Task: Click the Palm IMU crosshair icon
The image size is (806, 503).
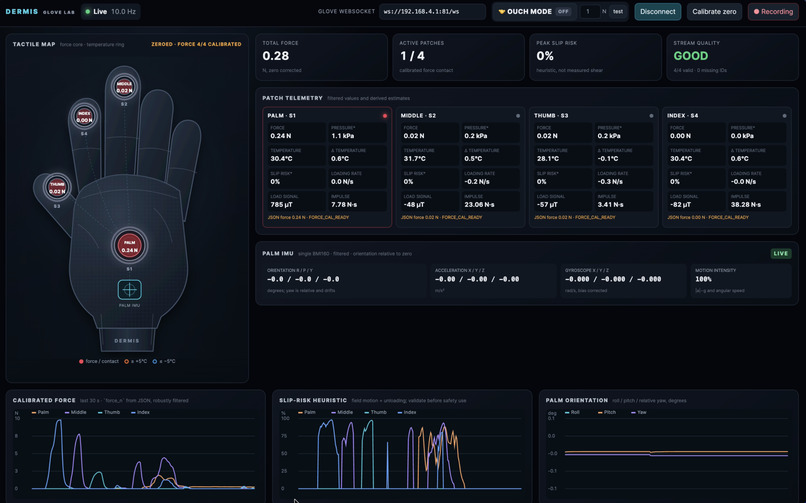Action: point(130,290)
